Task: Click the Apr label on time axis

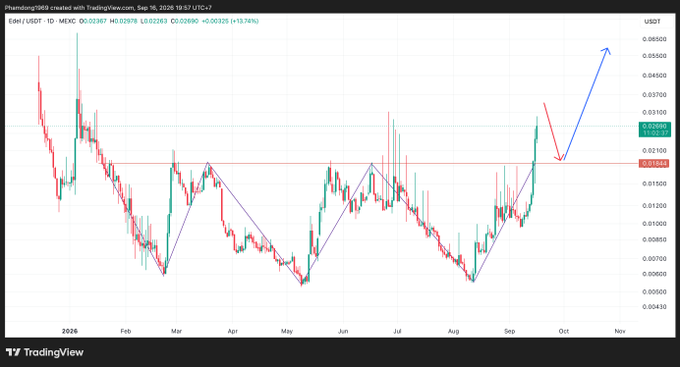Action: pos(232,331)
